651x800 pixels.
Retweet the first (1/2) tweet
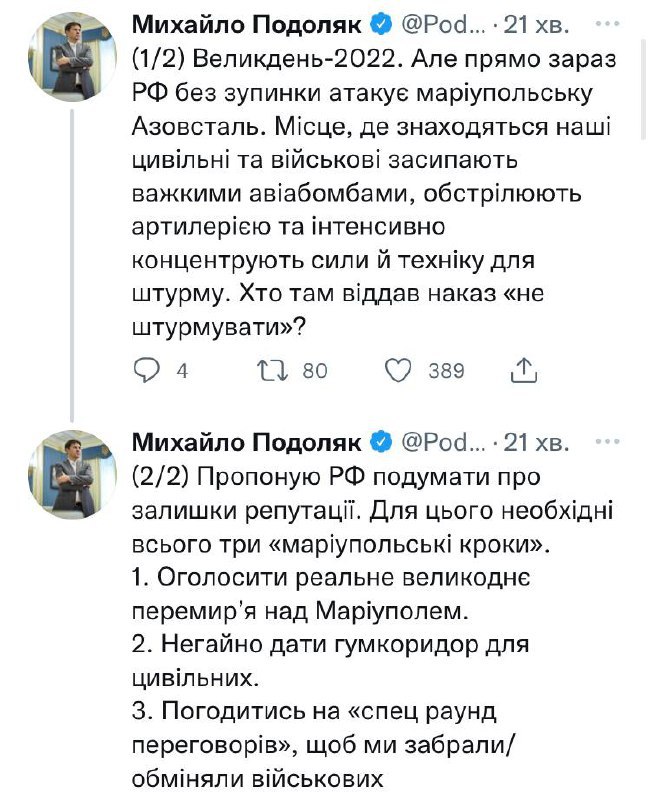[x=271, y=371]
